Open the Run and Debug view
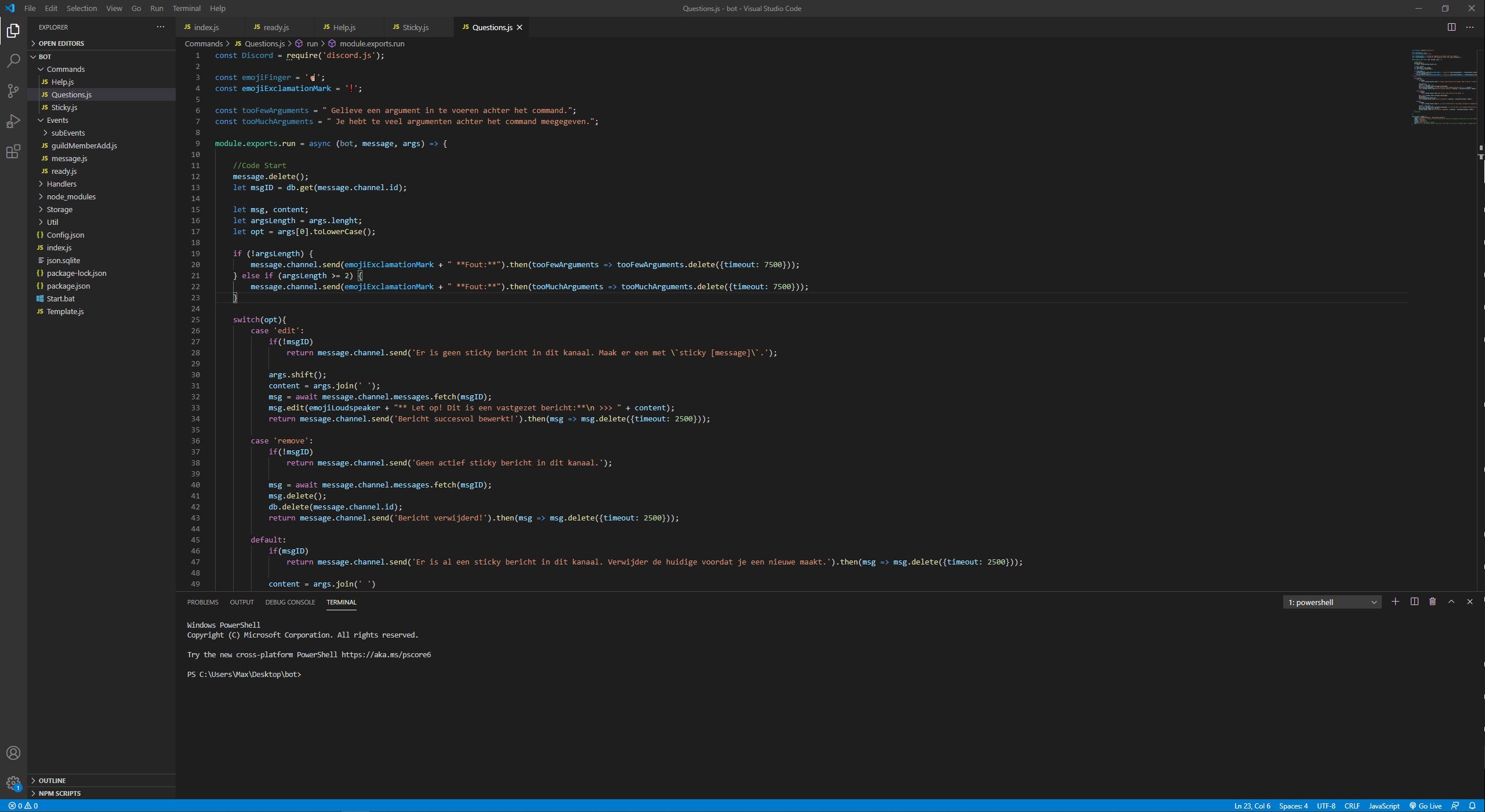1485x812 pixels. pyautogui.click(x=13, y=121)
